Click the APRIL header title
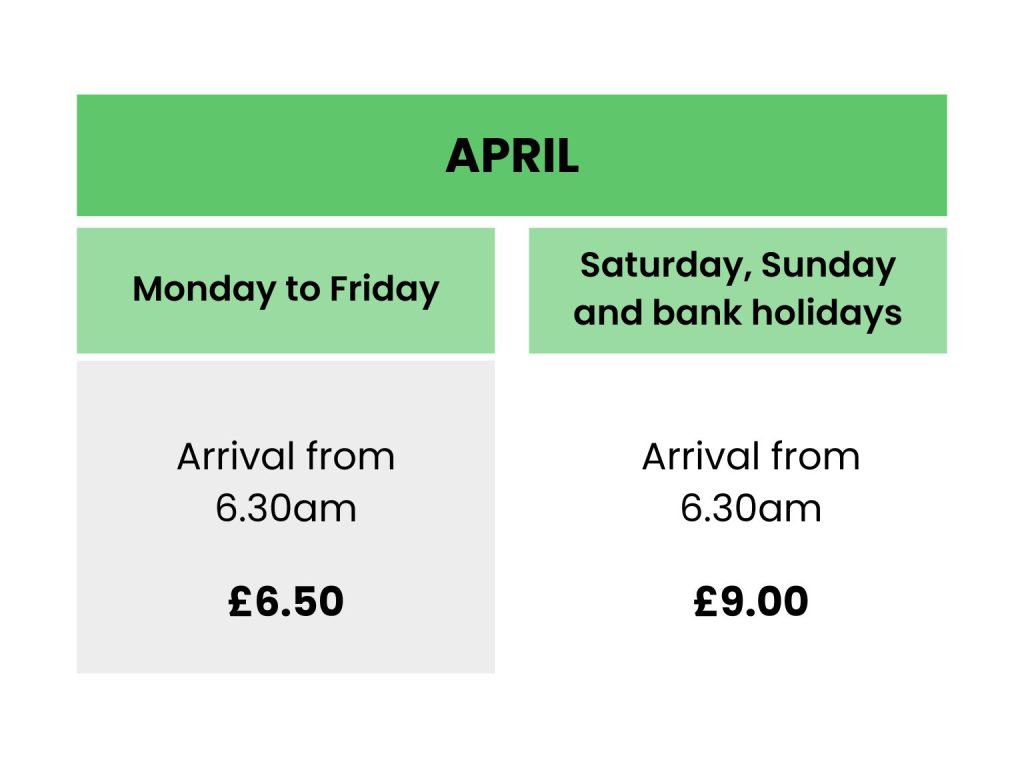 click(x=512, y=157)
